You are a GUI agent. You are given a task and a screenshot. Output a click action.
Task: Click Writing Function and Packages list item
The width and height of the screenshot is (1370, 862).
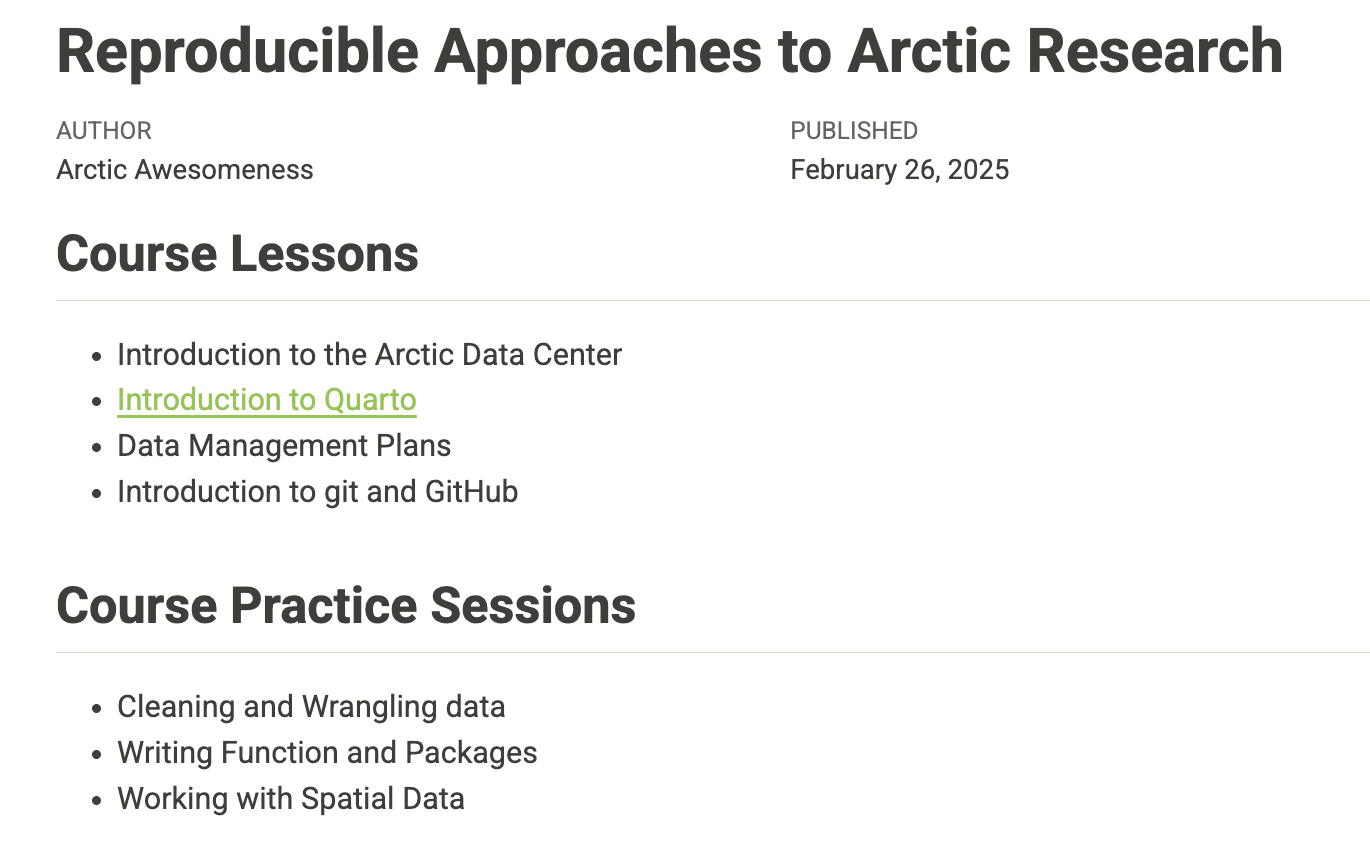tap(327, 753)
